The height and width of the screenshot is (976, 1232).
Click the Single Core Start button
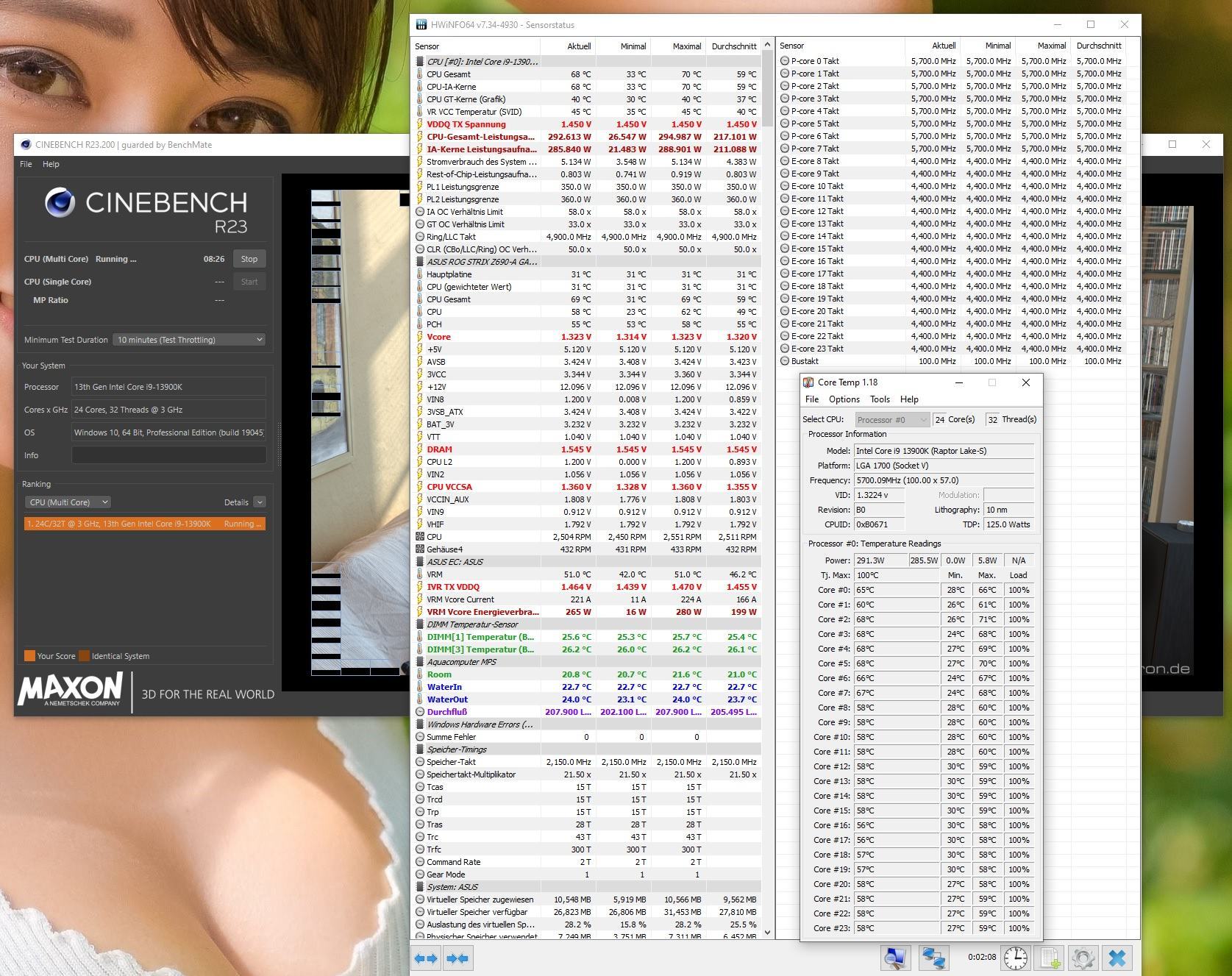click(x=249, y=282)
